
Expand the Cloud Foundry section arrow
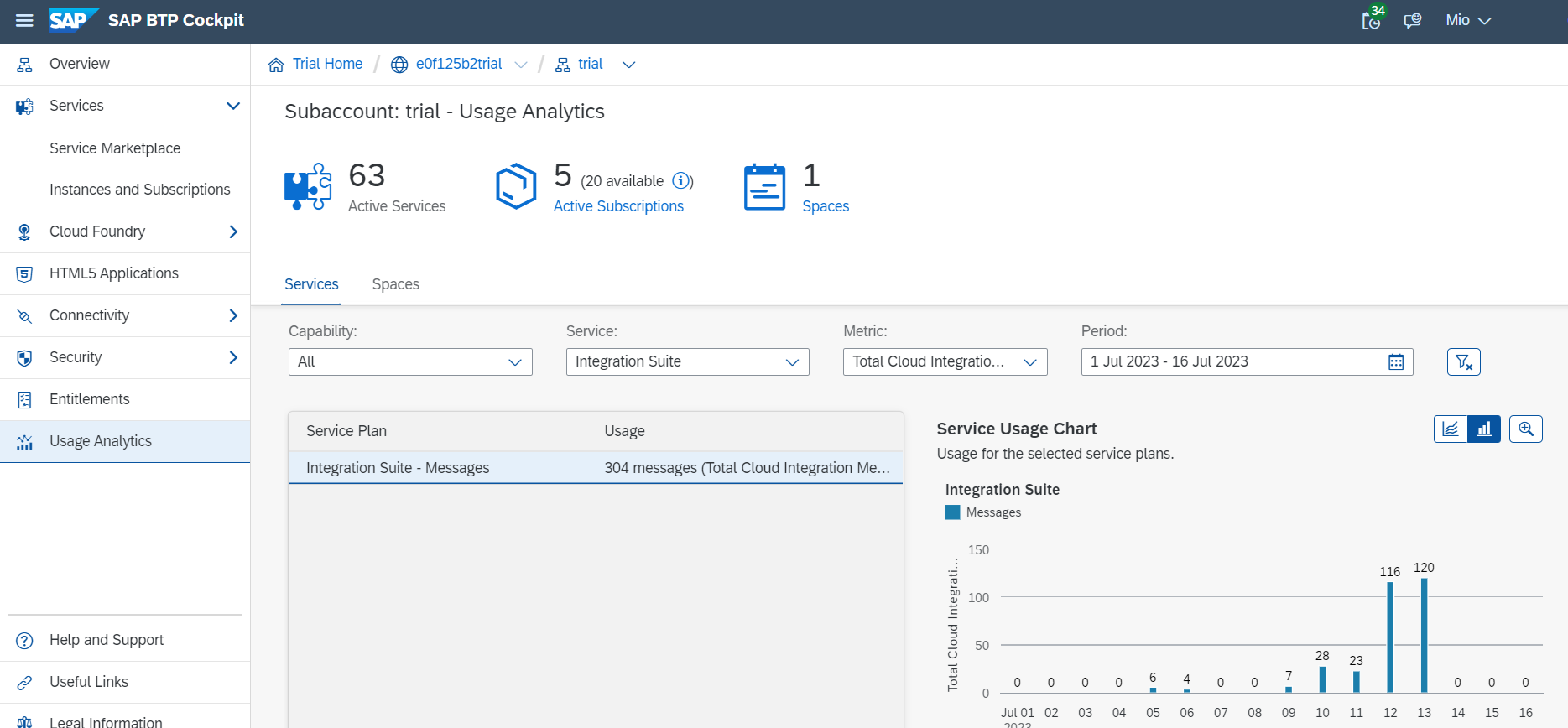[233, 231]
